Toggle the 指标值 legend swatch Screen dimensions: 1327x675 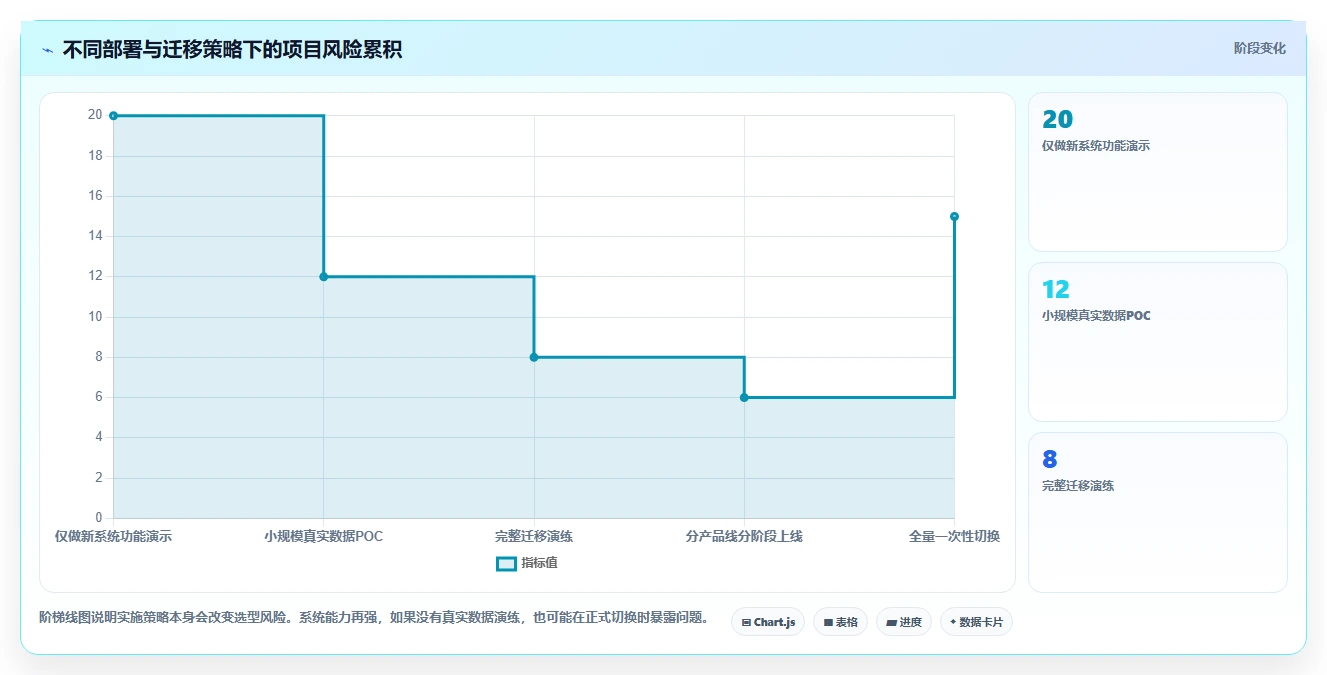(x=506, y=563)
